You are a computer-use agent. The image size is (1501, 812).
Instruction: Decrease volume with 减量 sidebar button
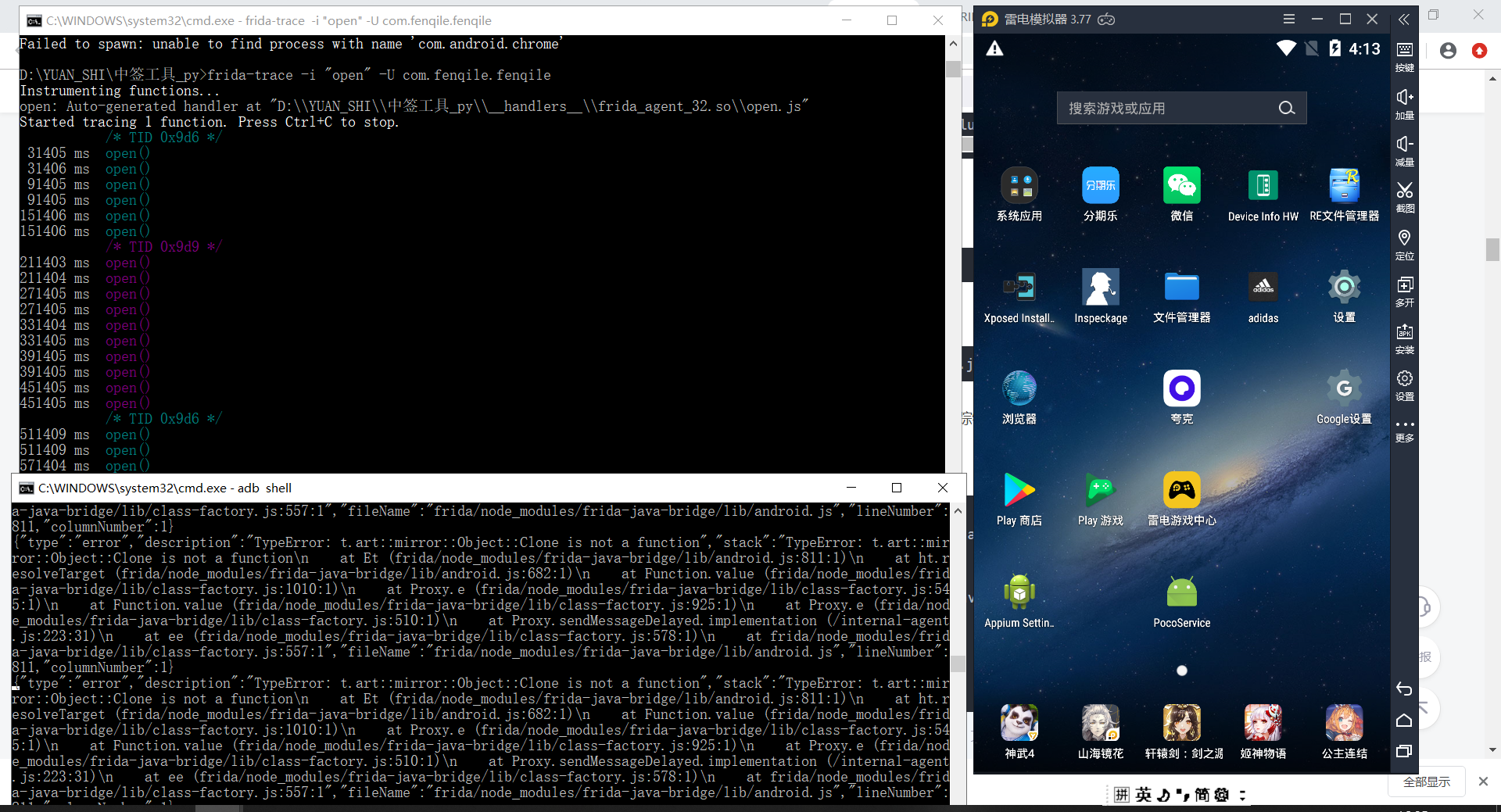[1405, 151]
